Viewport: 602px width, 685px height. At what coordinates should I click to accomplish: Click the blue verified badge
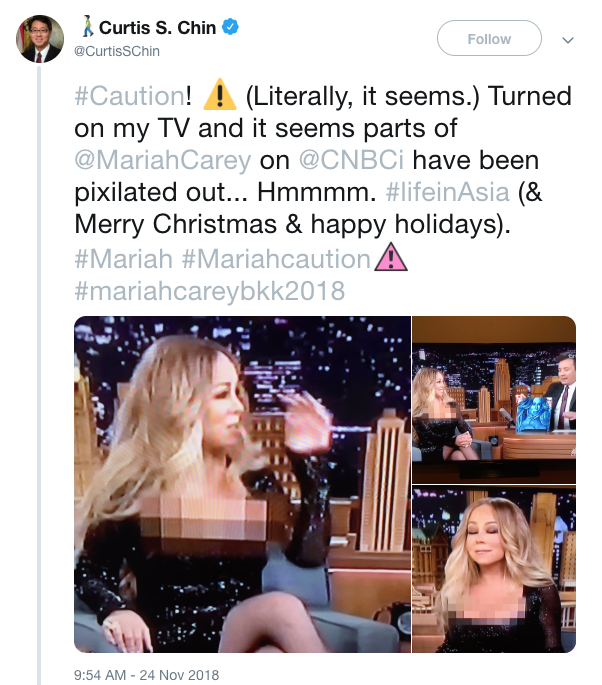(231, 28)
